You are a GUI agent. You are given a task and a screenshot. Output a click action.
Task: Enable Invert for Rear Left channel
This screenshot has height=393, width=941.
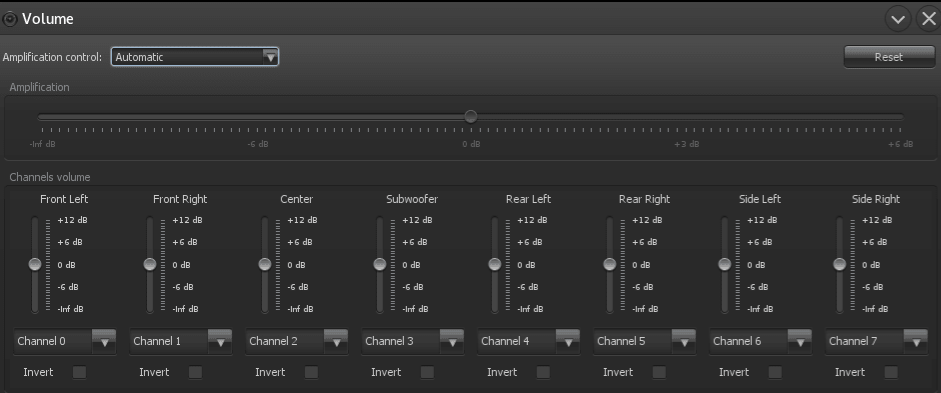point(543,372)
